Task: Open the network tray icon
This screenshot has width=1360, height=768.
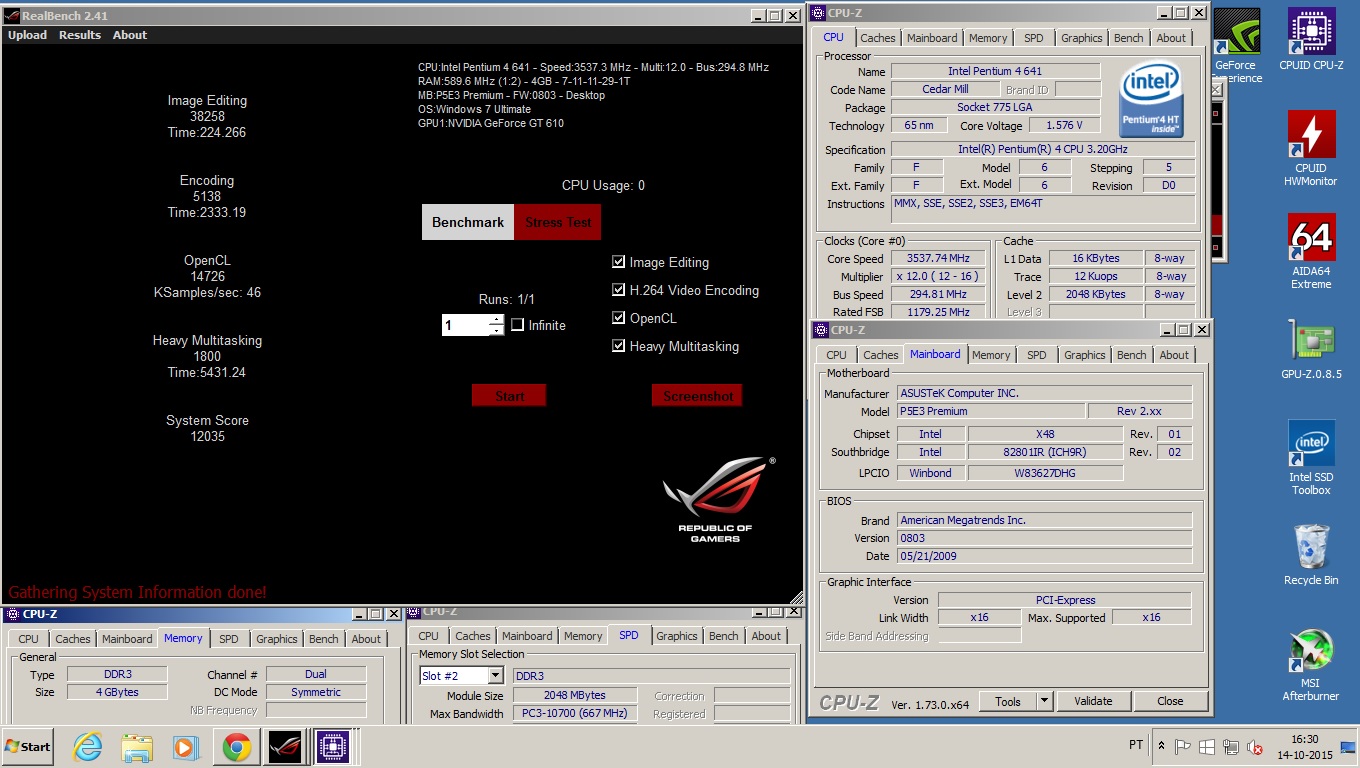Action: 1229,746
